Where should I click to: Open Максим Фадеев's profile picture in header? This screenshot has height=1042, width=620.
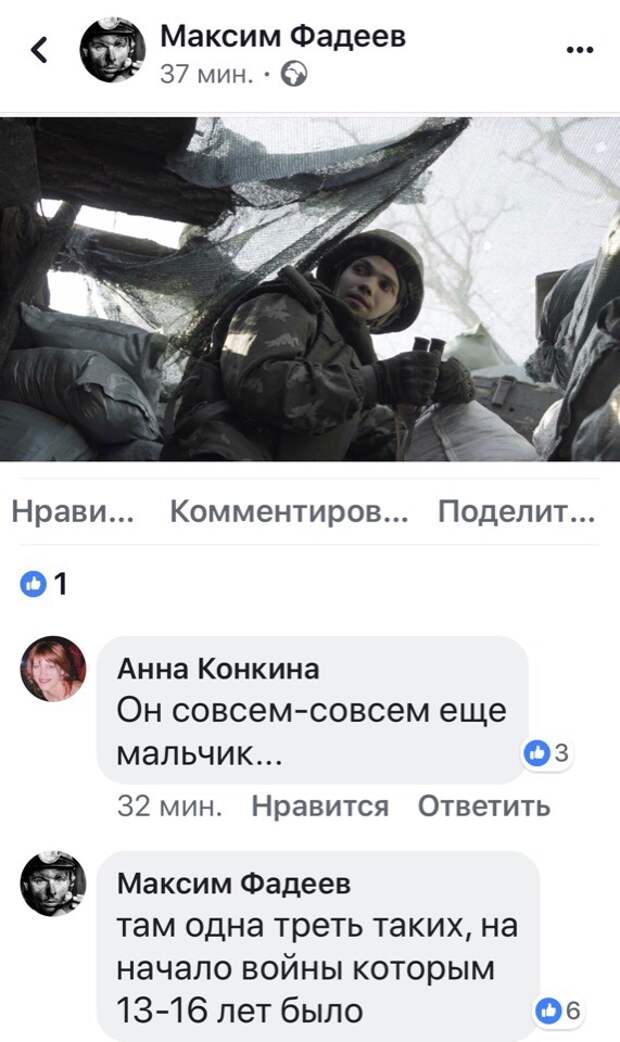pyautogui.click(x=112, y=50)
